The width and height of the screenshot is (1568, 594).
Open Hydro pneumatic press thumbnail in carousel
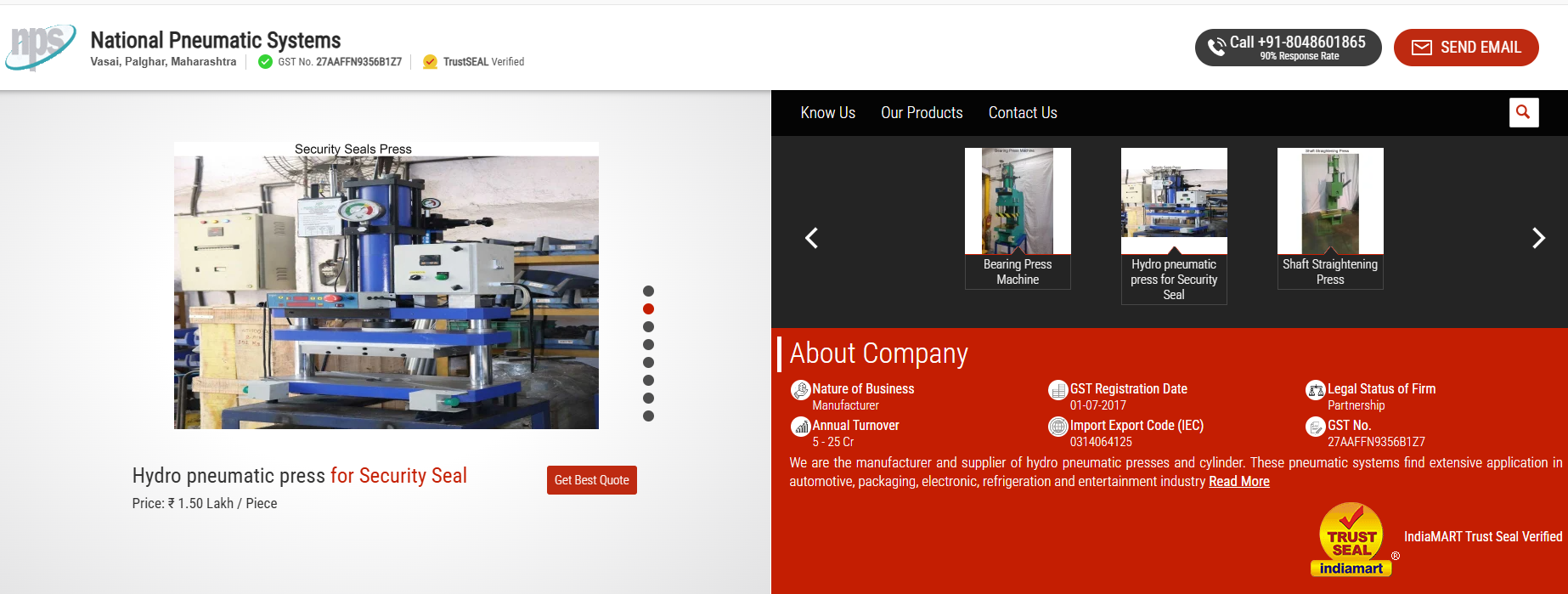[x=1174, y=201]
